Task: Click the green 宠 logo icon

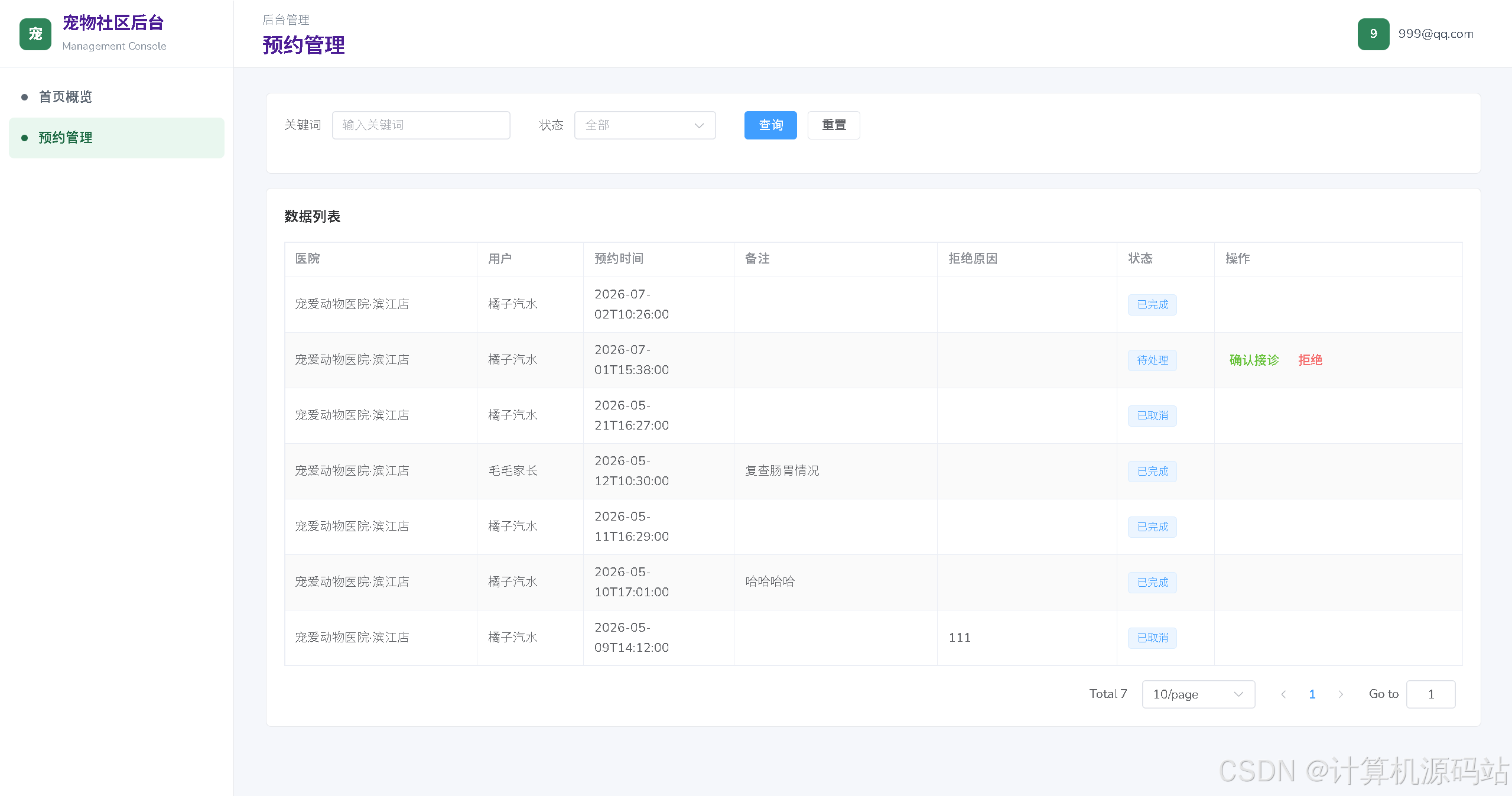Action: (35, 34)
